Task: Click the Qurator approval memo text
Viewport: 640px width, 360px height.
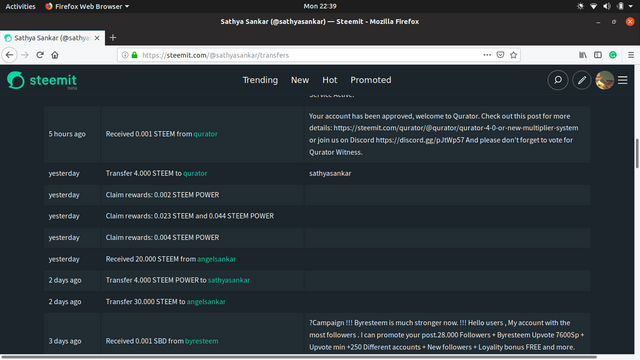Action: coord(443,134)
